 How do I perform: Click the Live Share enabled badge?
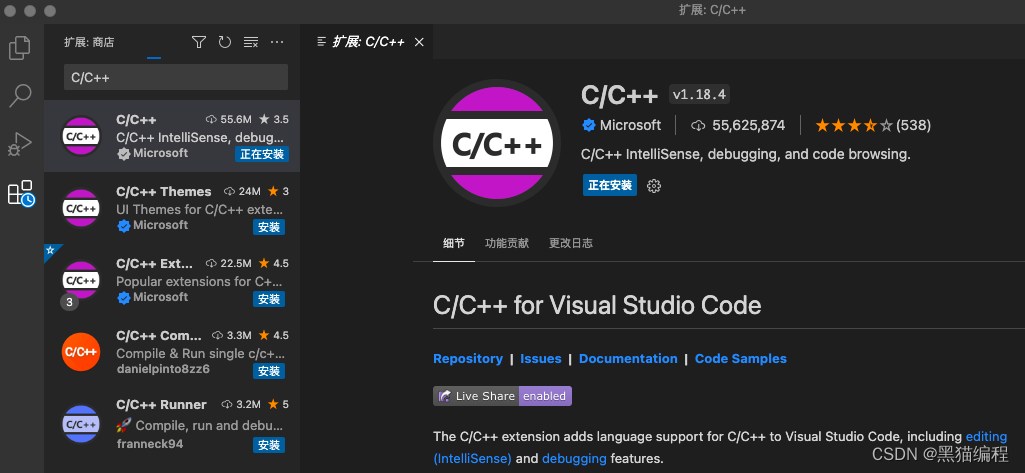pyautogui.click(x=502, y=396)
